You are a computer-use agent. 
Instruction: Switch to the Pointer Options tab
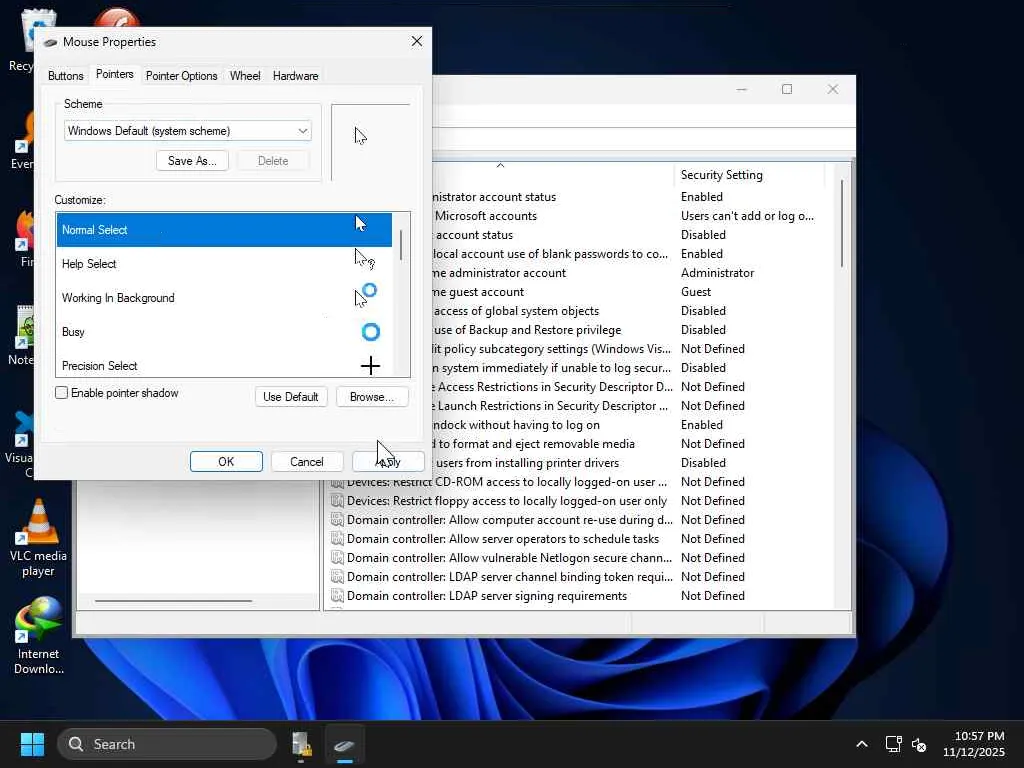click(x=181, y=76)
